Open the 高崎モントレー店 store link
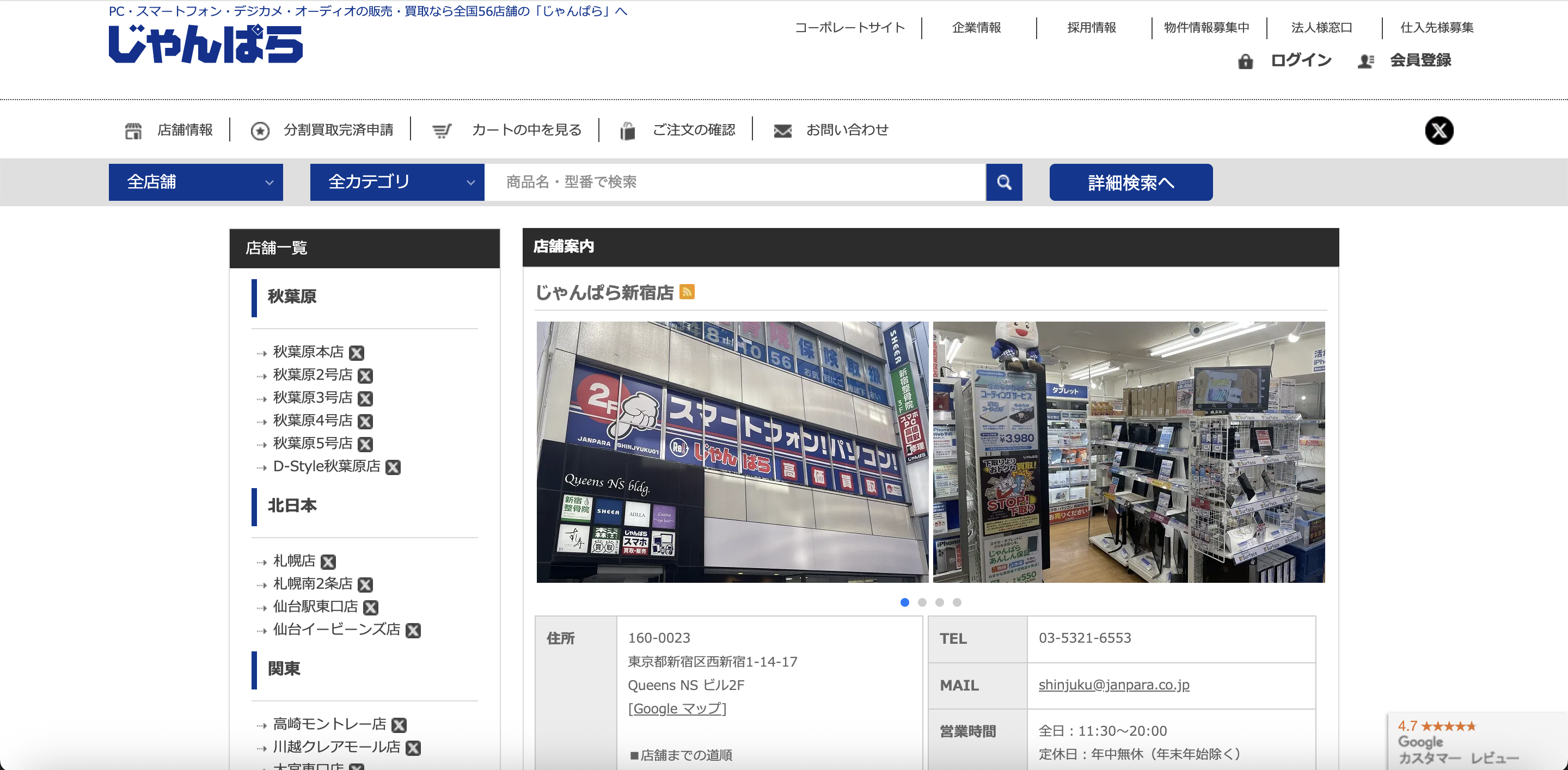This screenshot has height=770, width=1568. pos(329,724)
